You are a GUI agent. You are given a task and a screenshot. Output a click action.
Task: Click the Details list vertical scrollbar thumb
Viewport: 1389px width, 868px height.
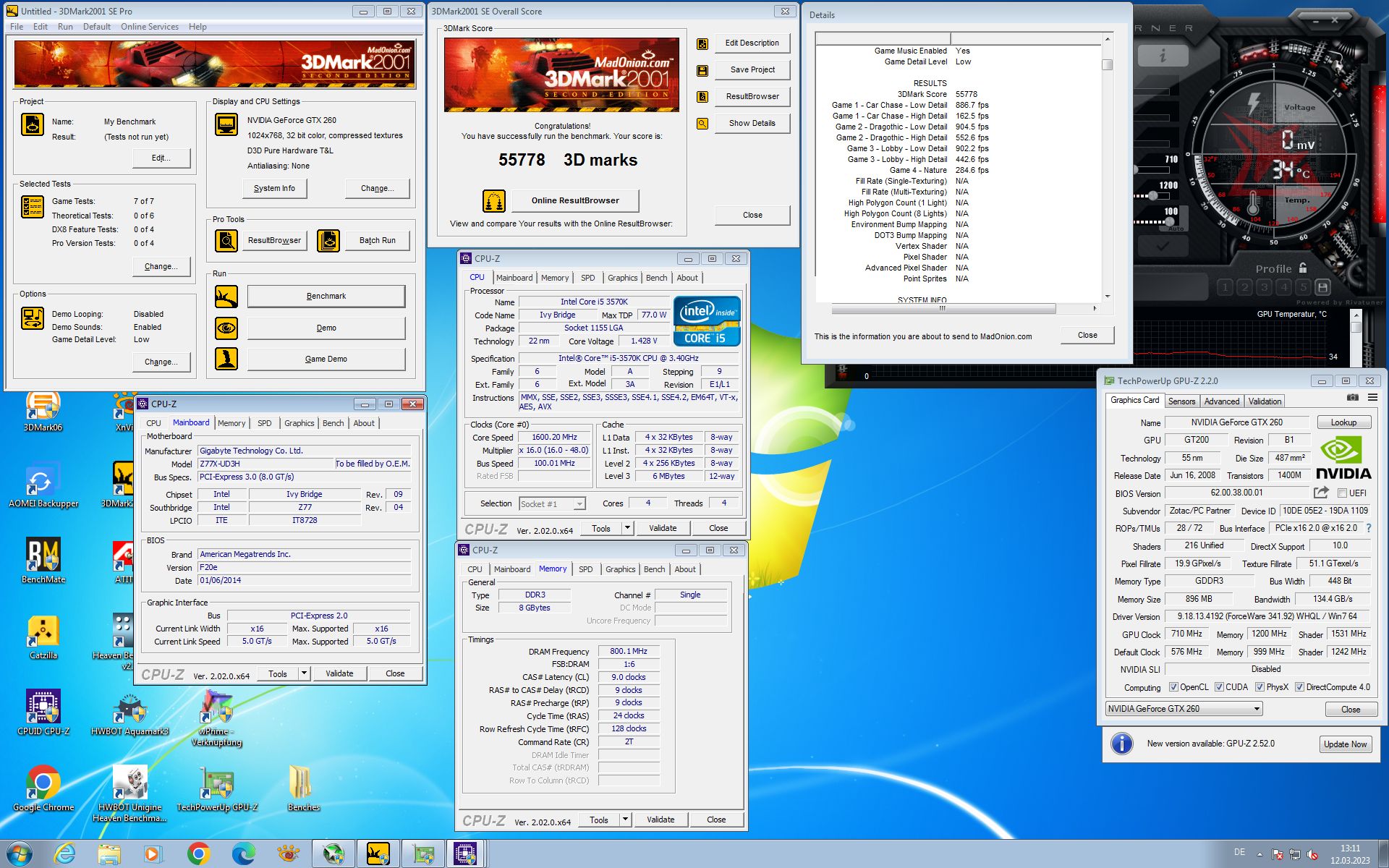pyautogui.click(x=1107, y=65)
